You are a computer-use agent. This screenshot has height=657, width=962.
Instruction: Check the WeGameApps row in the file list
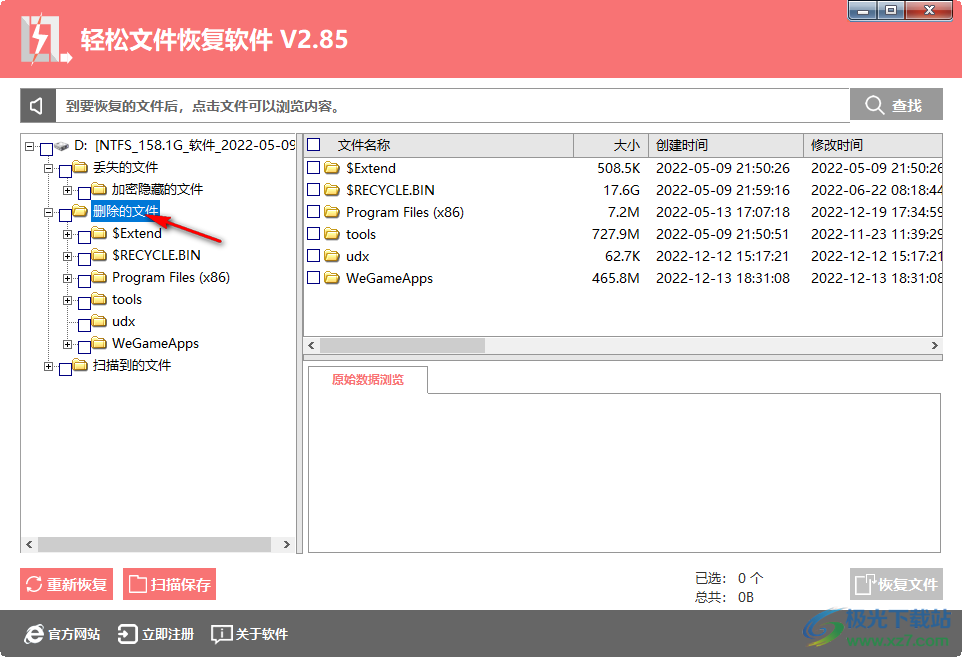[314, 278]
